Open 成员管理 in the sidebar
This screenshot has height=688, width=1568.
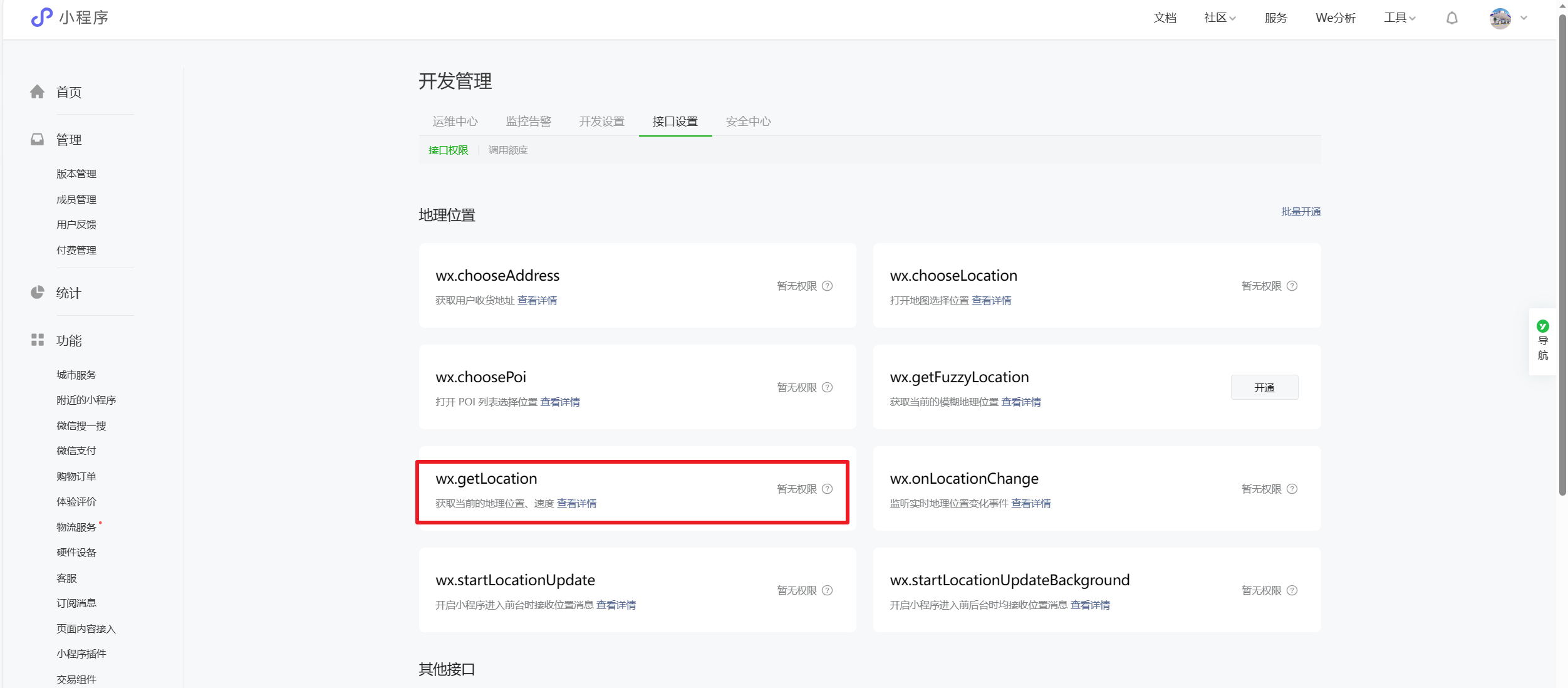[76, 199]
